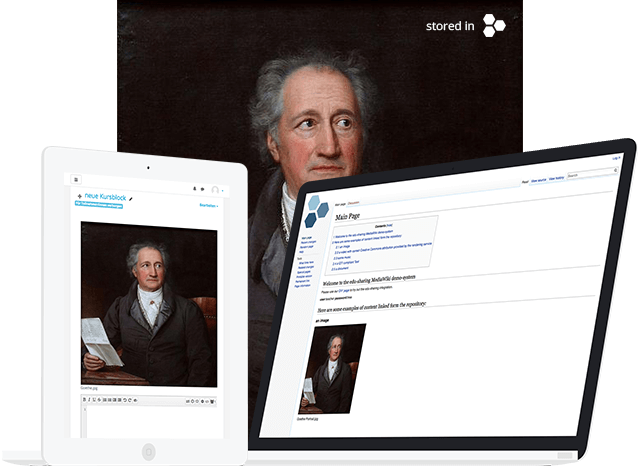
Task: Open 'Random page' in the wiki sidebar
Action: pos(307,247)
